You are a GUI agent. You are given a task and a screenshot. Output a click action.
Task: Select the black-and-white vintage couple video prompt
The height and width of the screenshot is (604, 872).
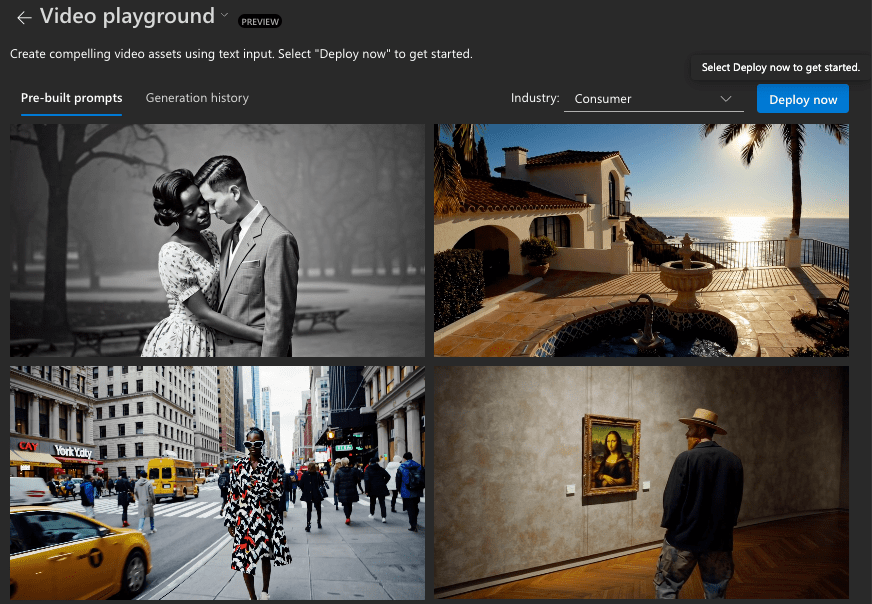click(x=217, y=240)
